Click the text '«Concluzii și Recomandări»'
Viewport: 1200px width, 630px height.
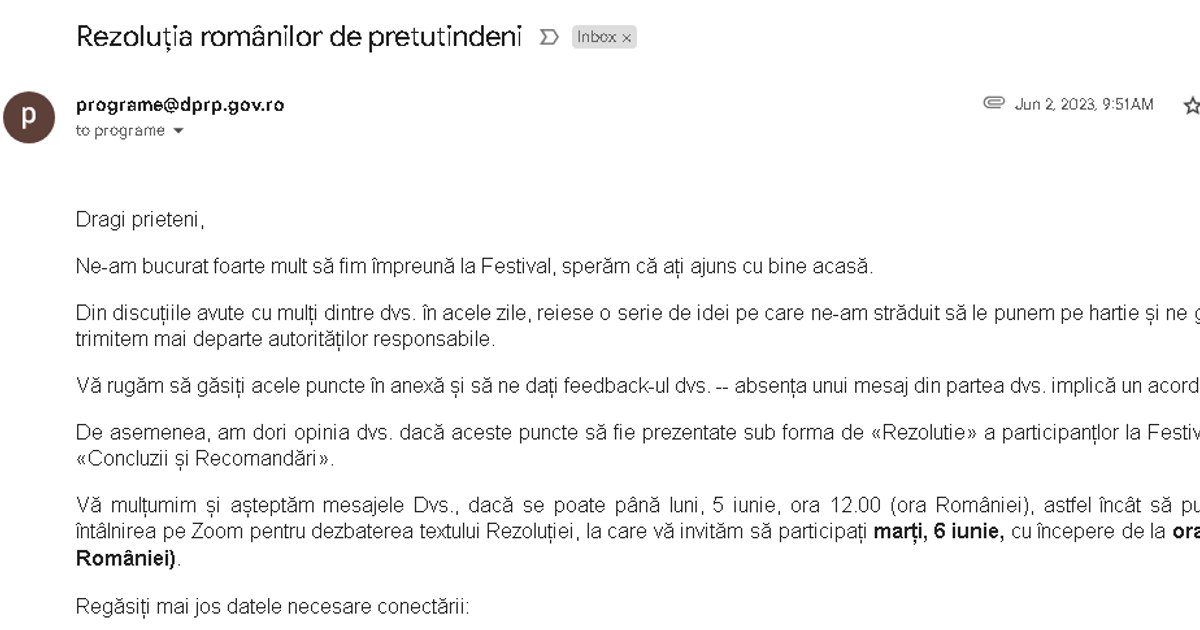point(204,460)
